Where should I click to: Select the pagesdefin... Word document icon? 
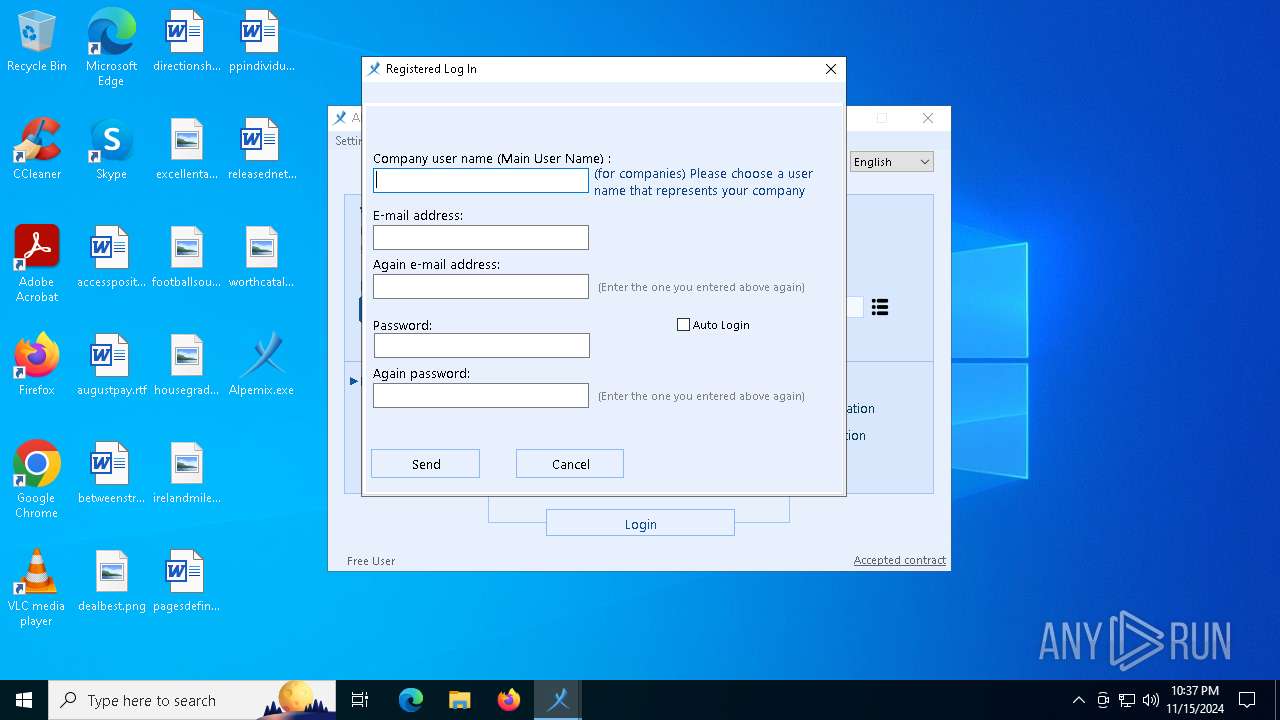[x=186, y=581]
